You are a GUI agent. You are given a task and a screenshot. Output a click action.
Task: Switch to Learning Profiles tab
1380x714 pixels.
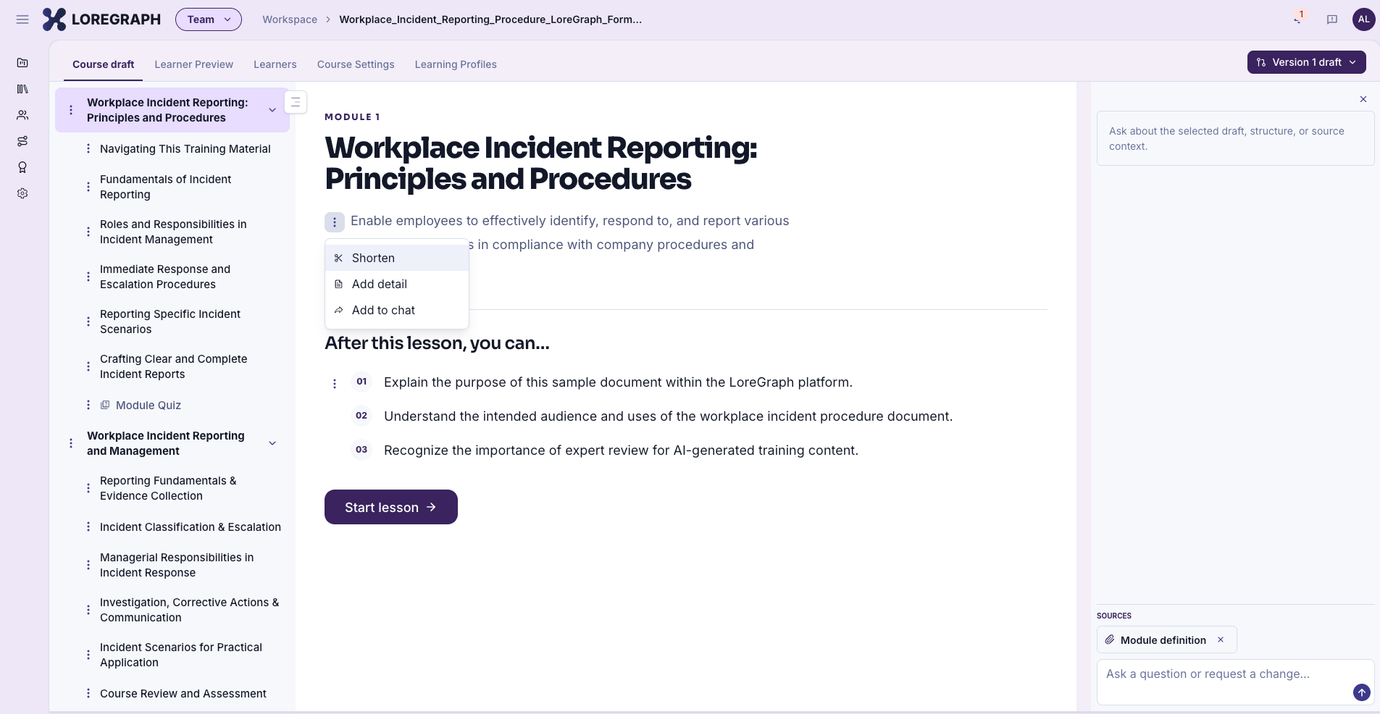(x=456, y=64)
